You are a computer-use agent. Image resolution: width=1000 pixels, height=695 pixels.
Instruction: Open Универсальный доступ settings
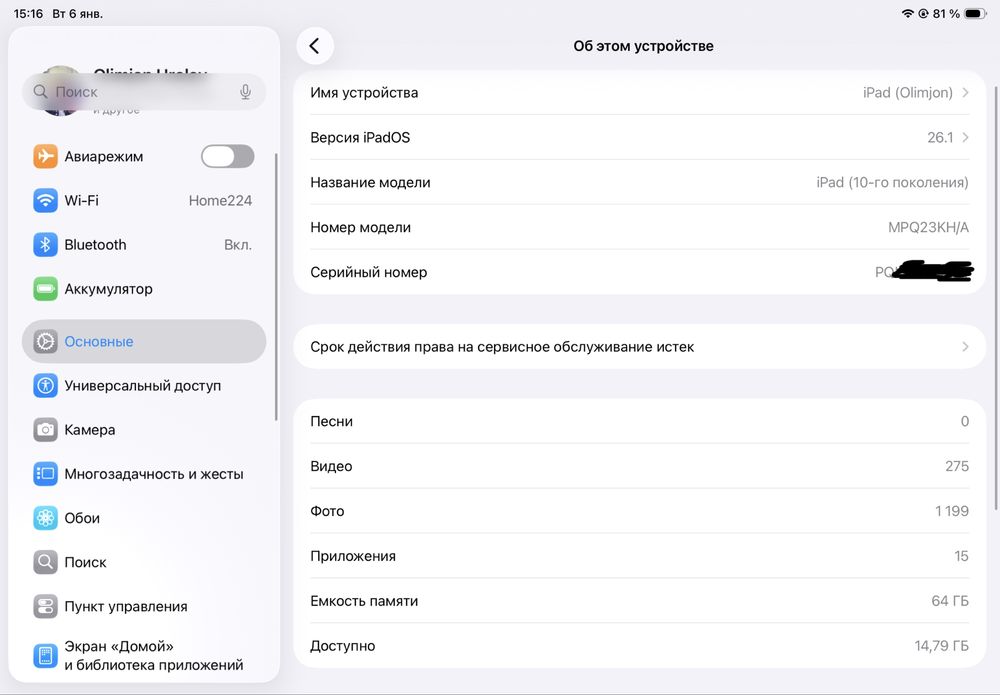[143, 386]
